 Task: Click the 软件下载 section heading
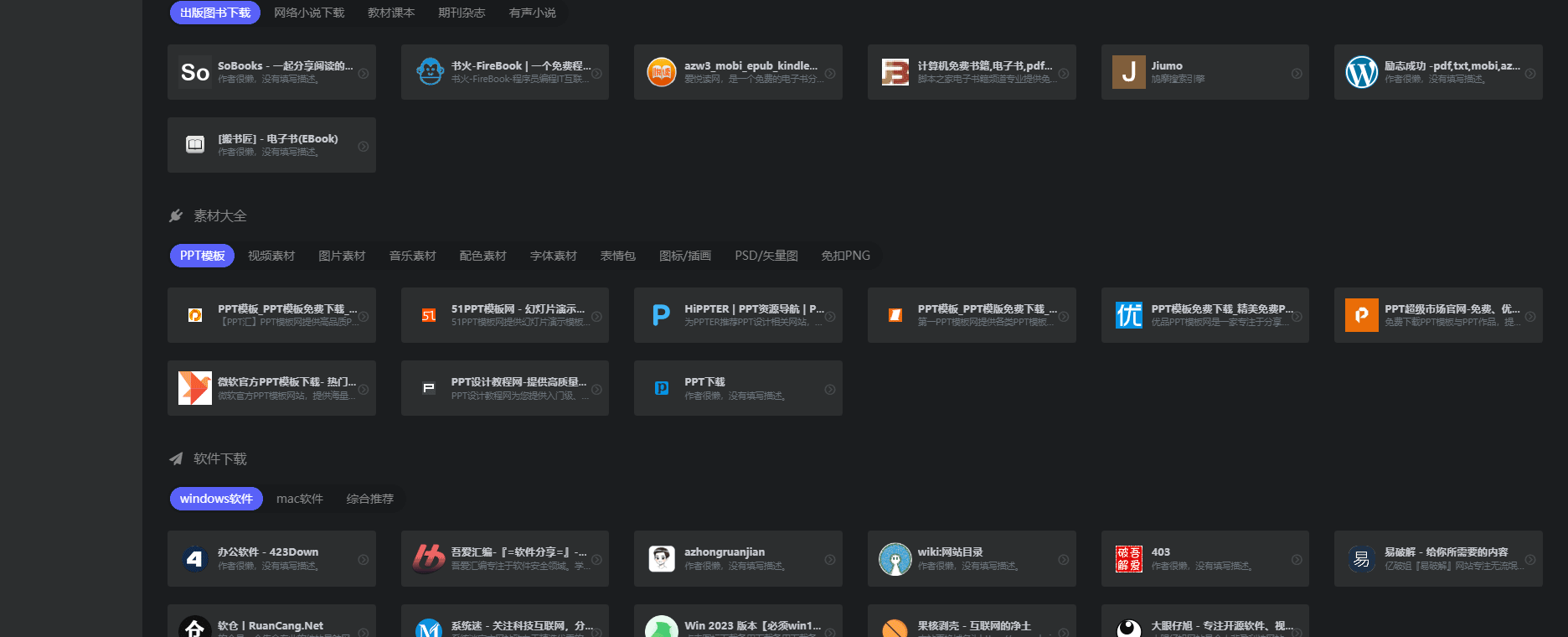[x=220, y=458]
